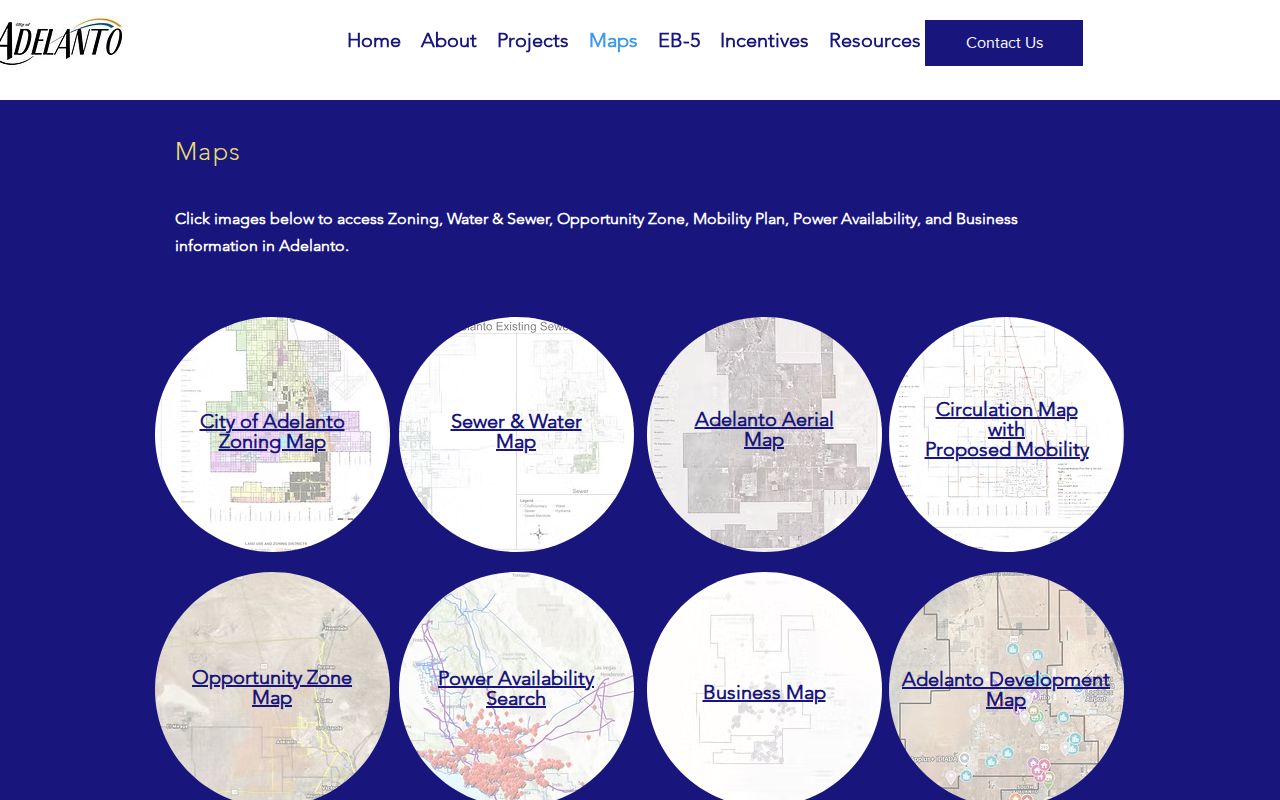Click the paragraph beginning 'Click images below'
Viewport: 1280px width, 800px height.
click(x=596, y=232)
